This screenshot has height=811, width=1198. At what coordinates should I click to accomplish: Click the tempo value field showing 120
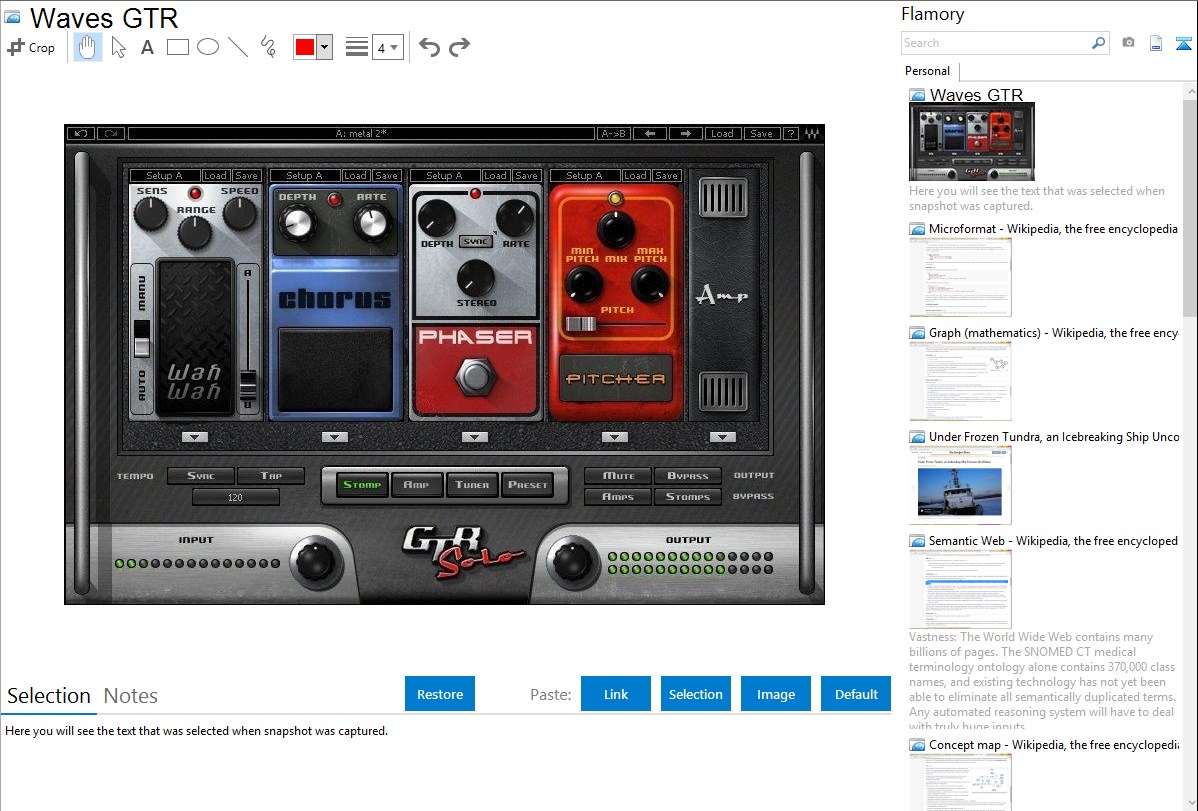click(235, 498)
